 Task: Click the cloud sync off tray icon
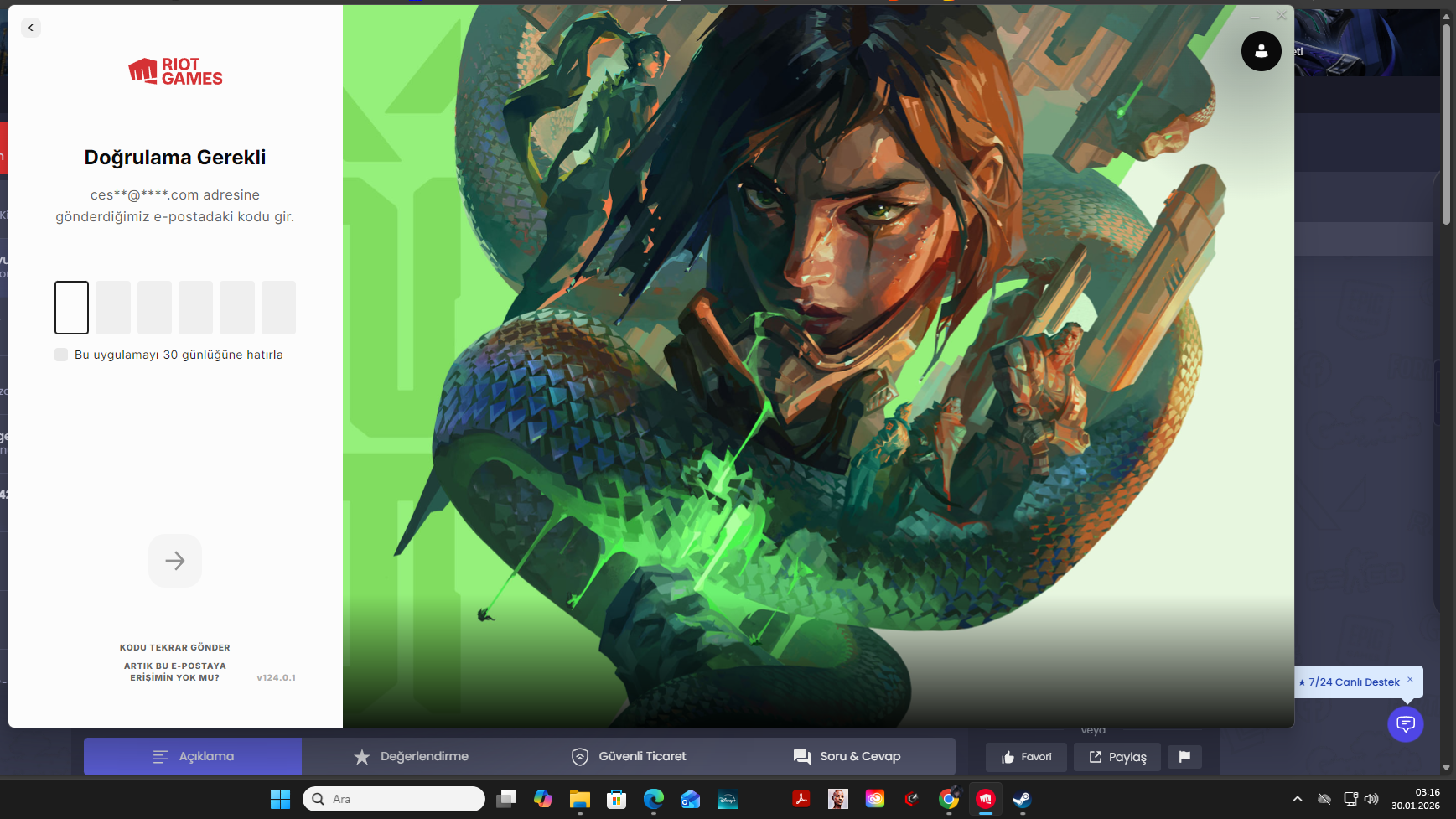1324,799
